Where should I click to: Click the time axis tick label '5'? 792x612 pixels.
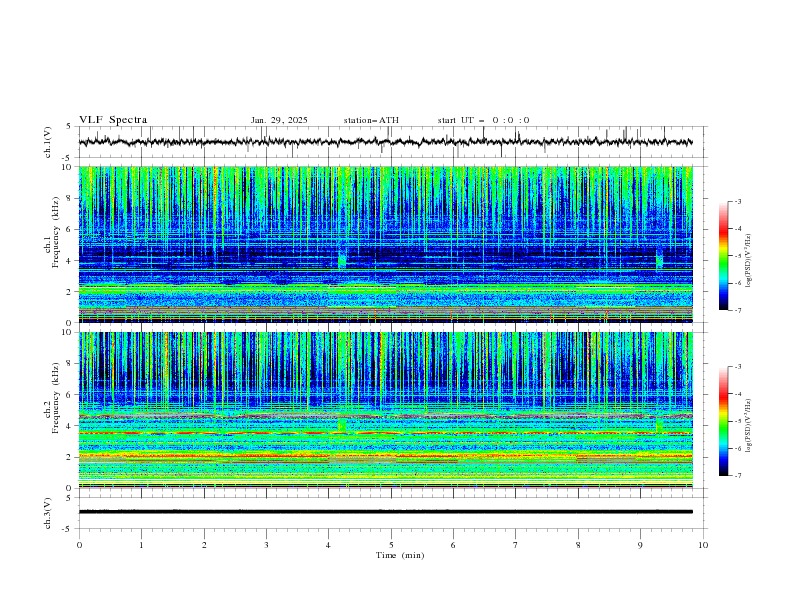click(391, 545)
